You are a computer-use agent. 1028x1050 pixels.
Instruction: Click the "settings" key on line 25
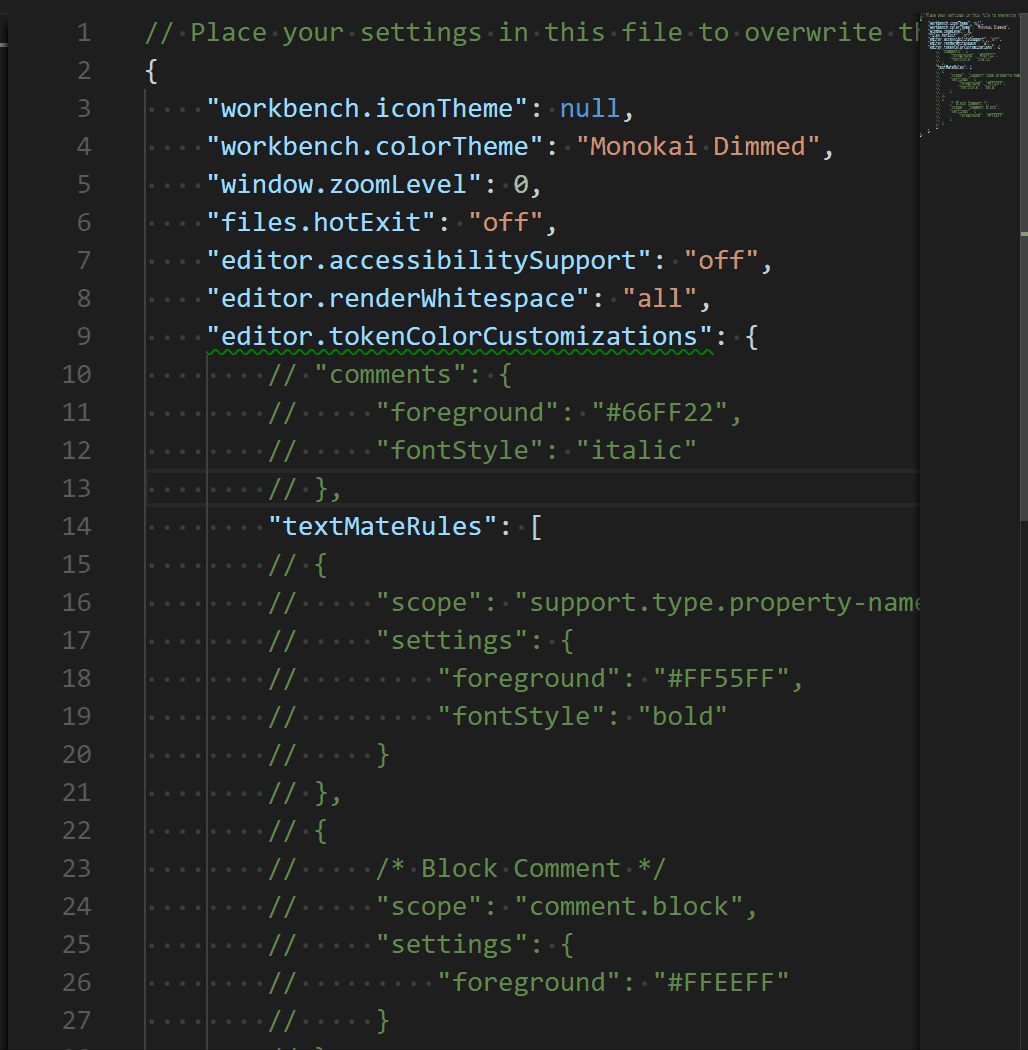(x=451, y=945)
